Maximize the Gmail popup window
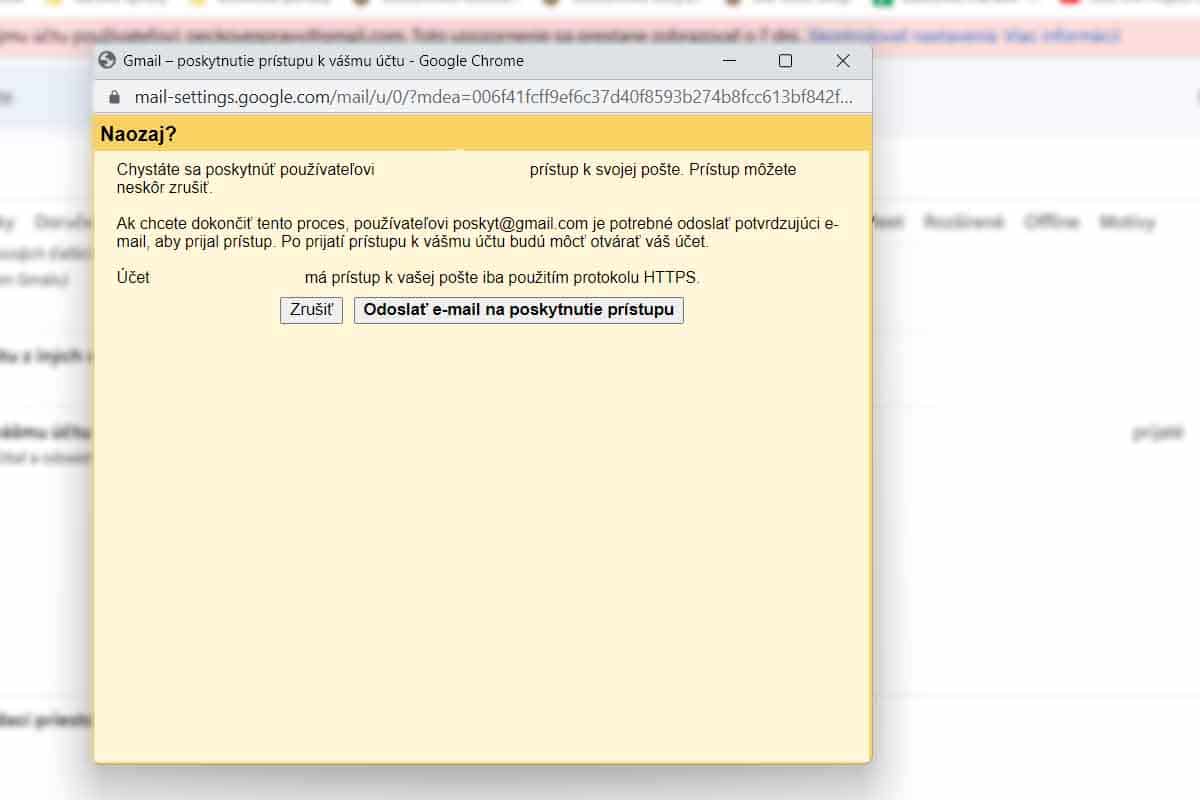 pos(785,61)
